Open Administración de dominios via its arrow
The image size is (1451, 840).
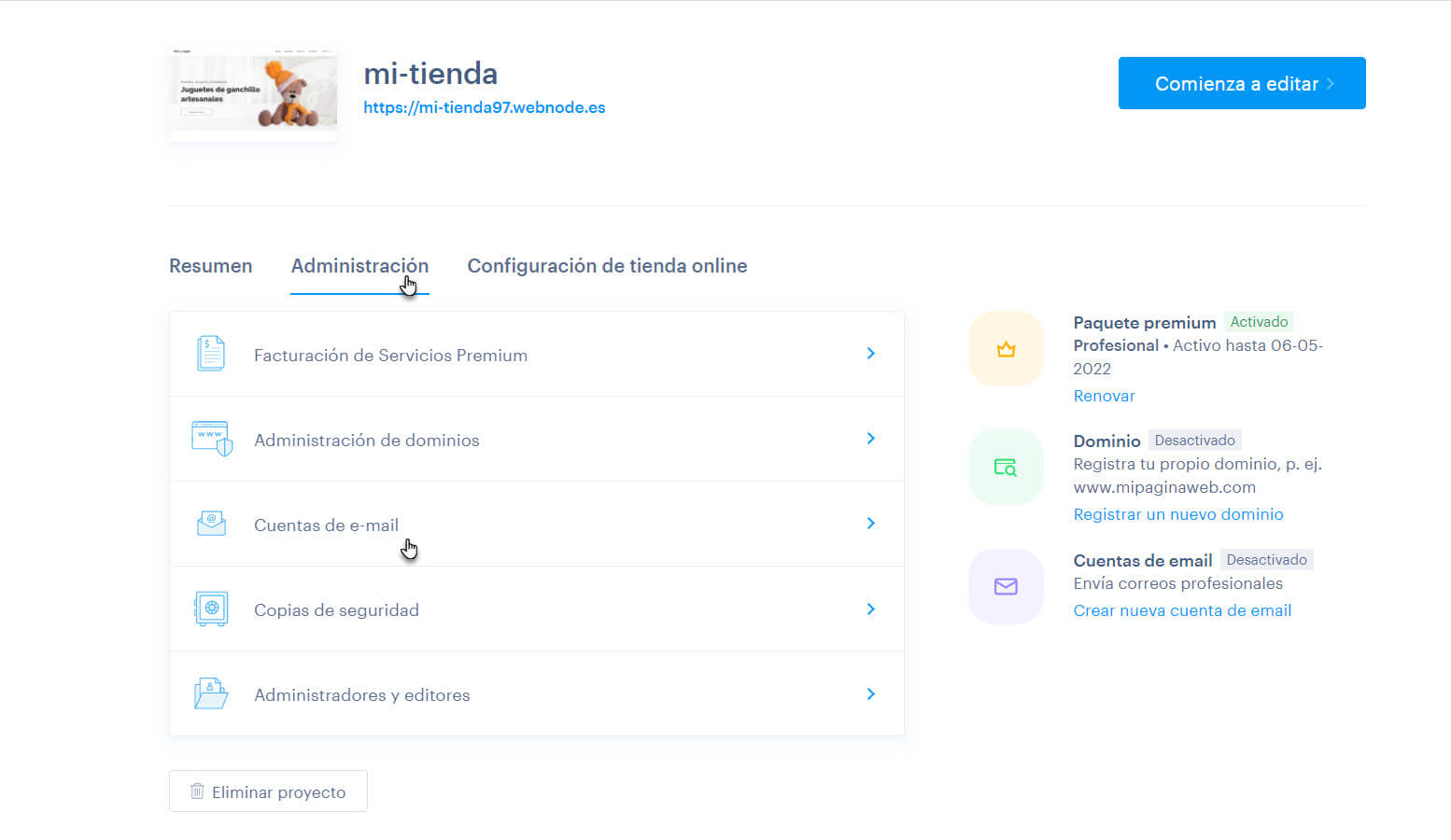click(x=870, y=438)
